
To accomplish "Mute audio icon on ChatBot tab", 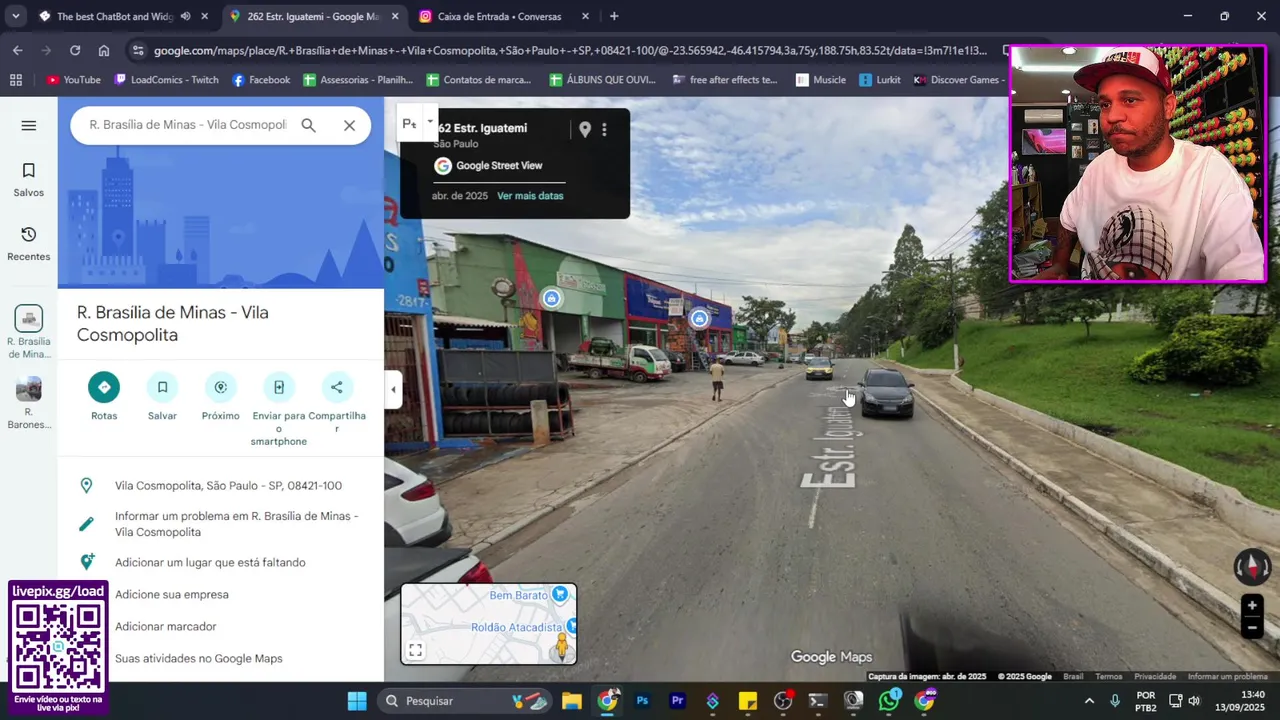I will [x=185, y=16].
